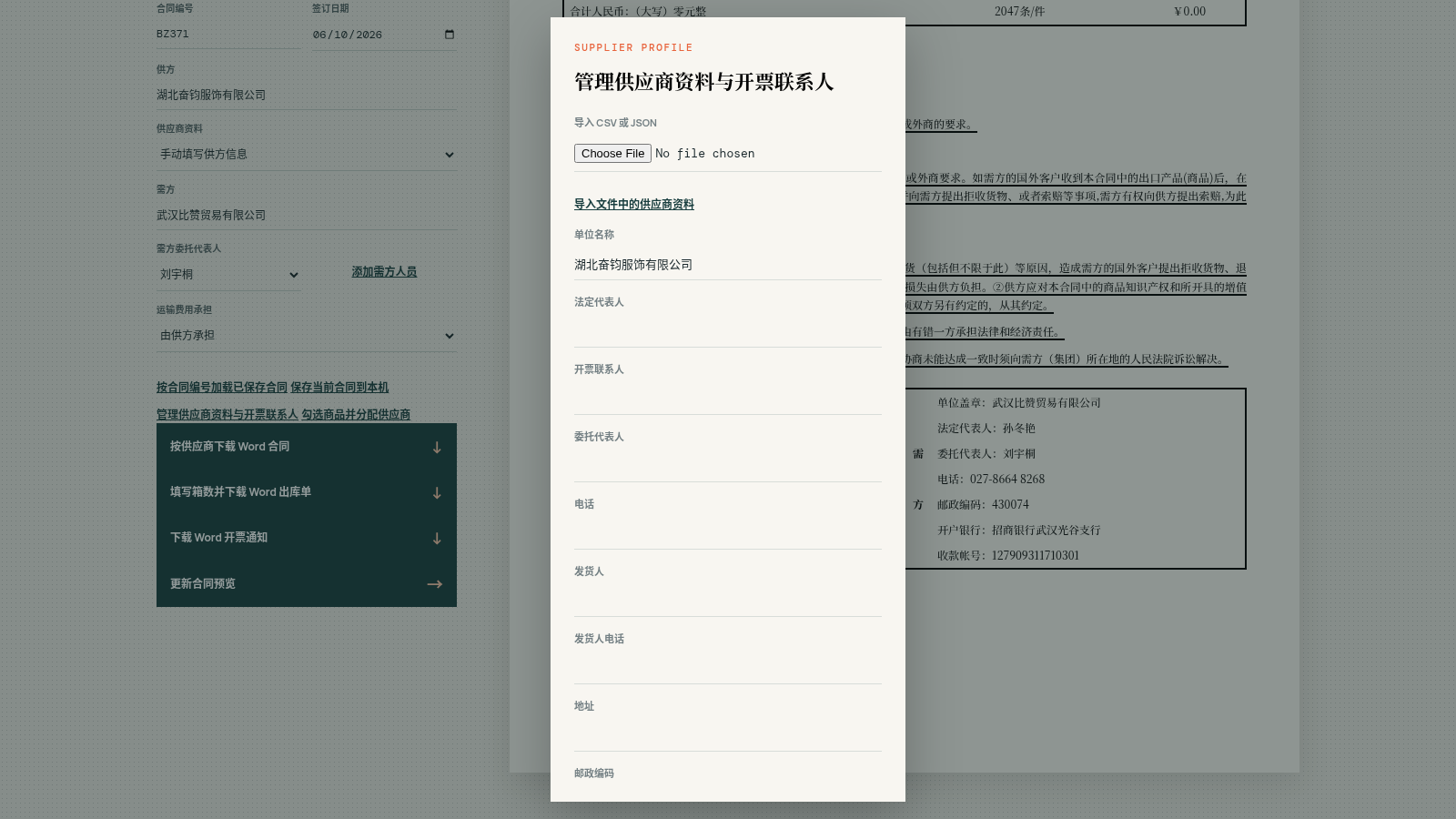The image size is (1456, 819).
Task: Click the 需方 field 武汉比赞贸易有限公司
Action: [x=307, y=215]
